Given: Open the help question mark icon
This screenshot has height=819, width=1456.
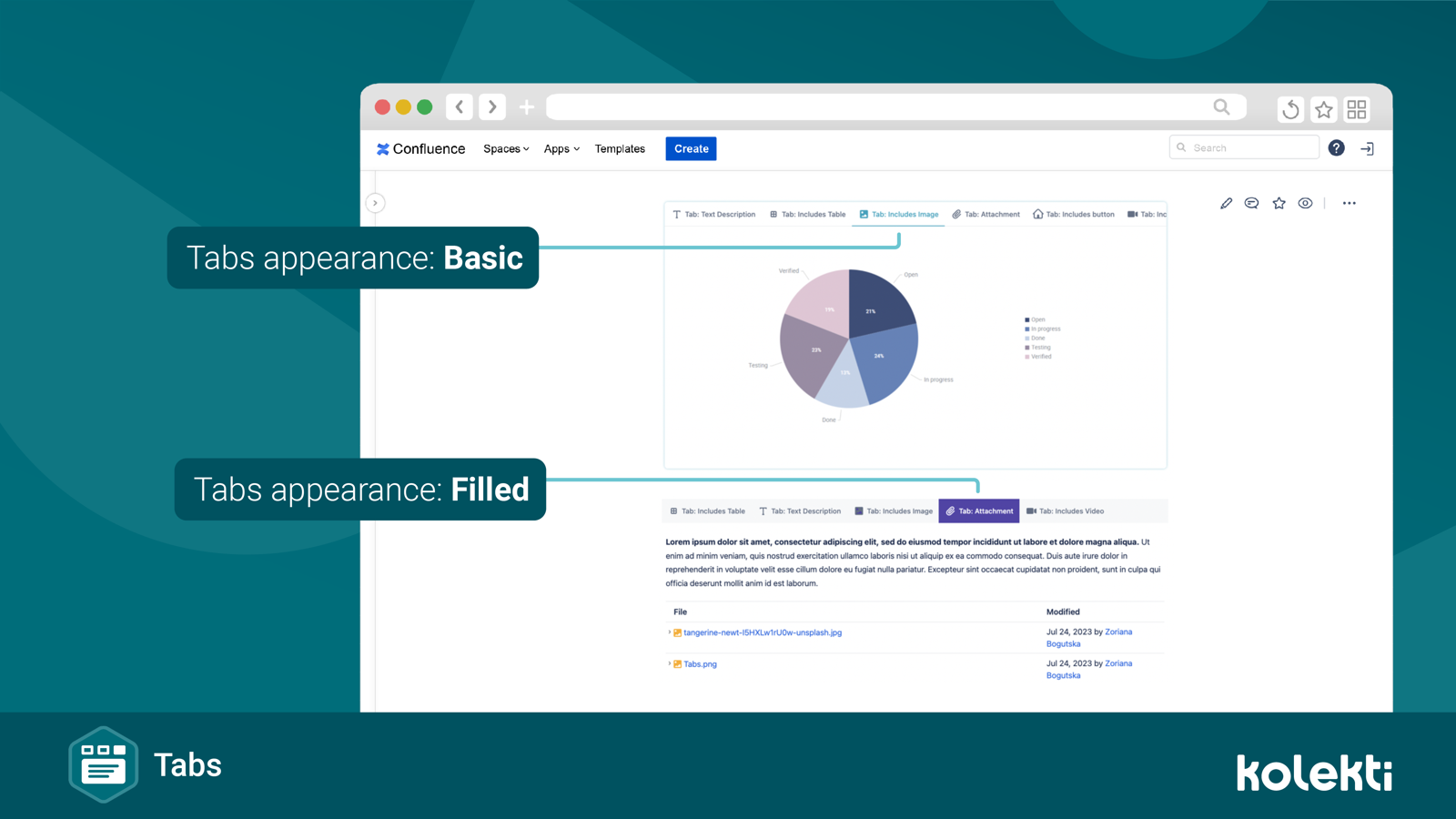Looking at the screenshot, I should point(1336,148).
